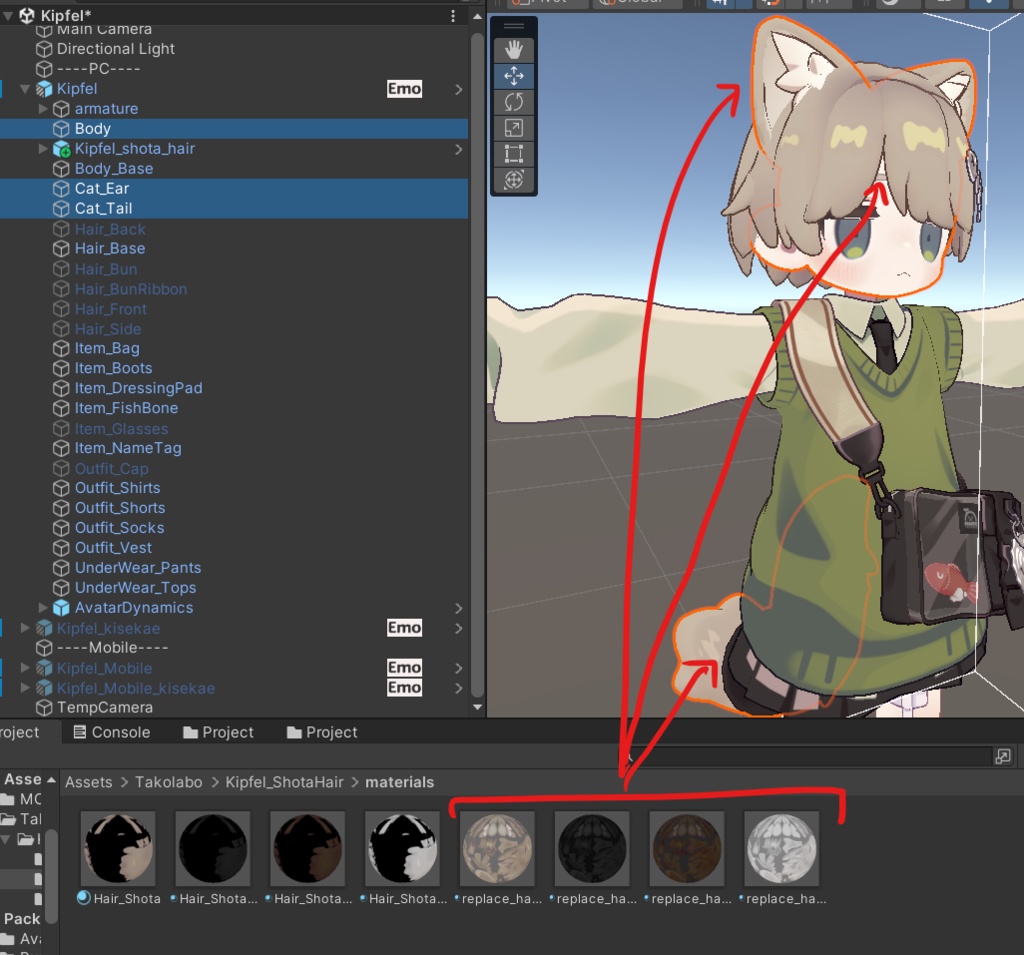The height and width of the screenshot is (955, 1024).
Task: Open Kipfel_shota_hair prefab with its chevron
Action: point(458,150)
